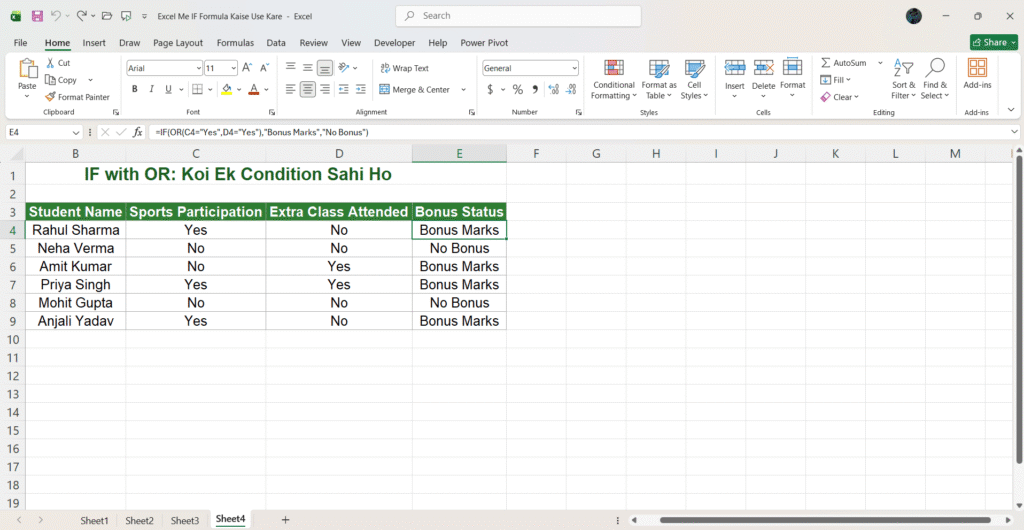Open Format as Table gallery
Image resolution: width=1024 pixels, height=530 pixels.
[x=659, y=80]
